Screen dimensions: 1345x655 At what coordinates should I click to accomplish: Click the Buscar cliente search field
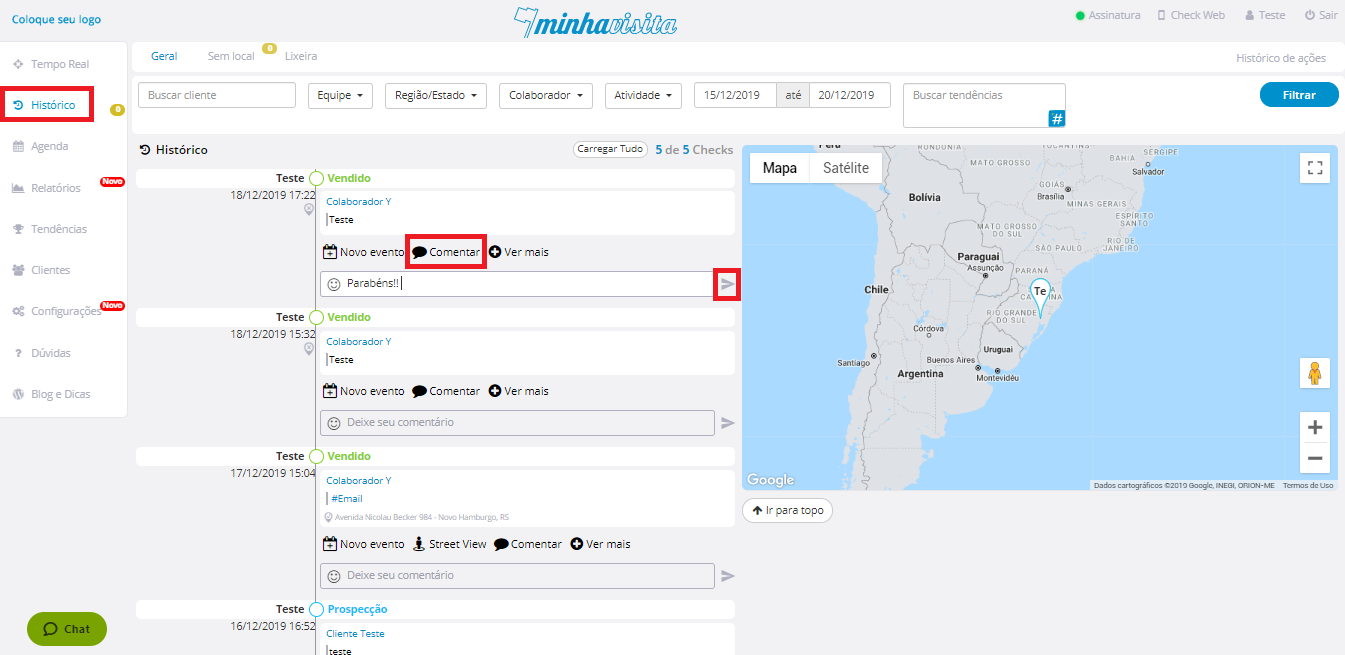coord(217,95)
